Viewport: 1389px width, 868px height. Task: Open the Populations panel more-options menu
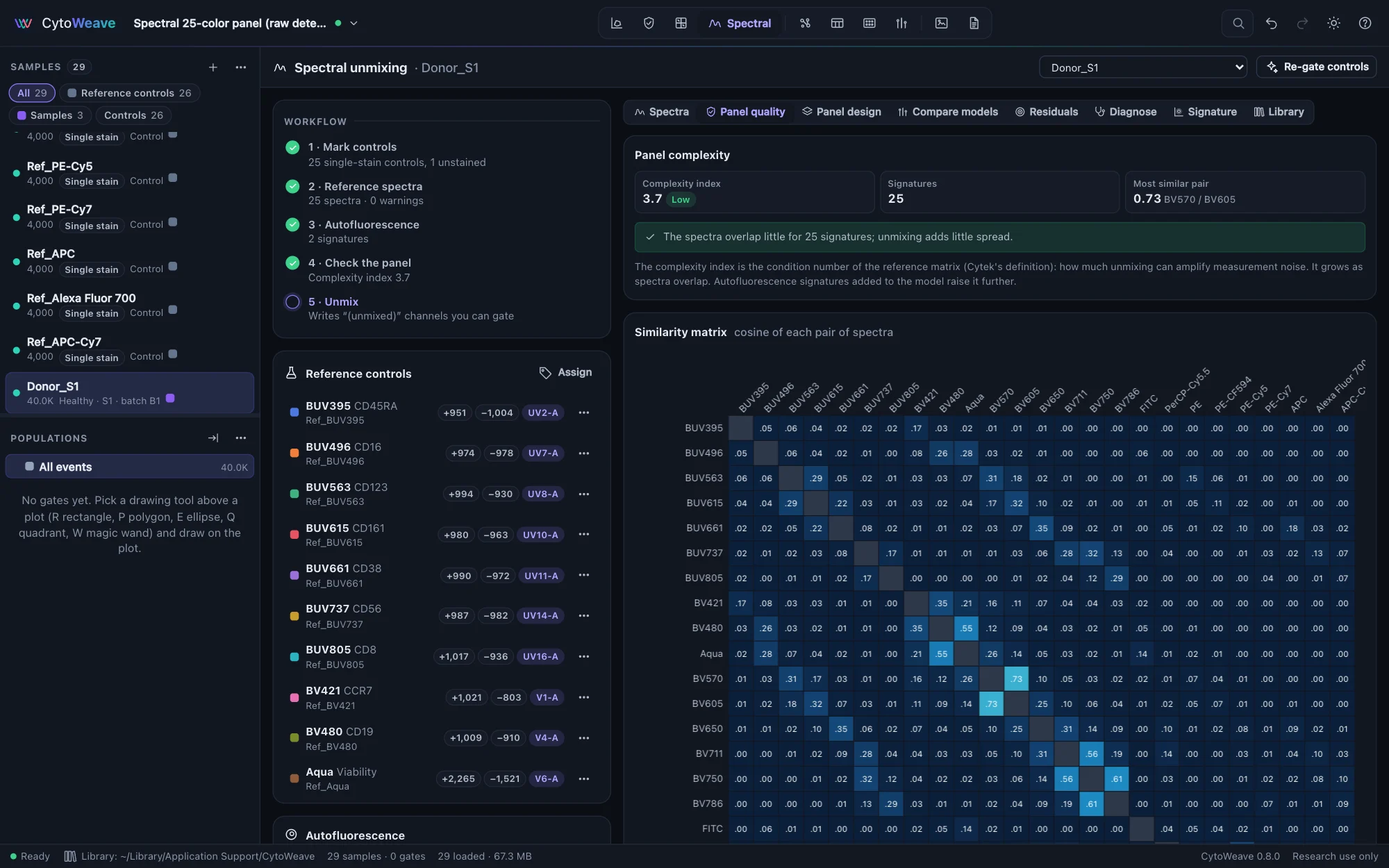241,438
